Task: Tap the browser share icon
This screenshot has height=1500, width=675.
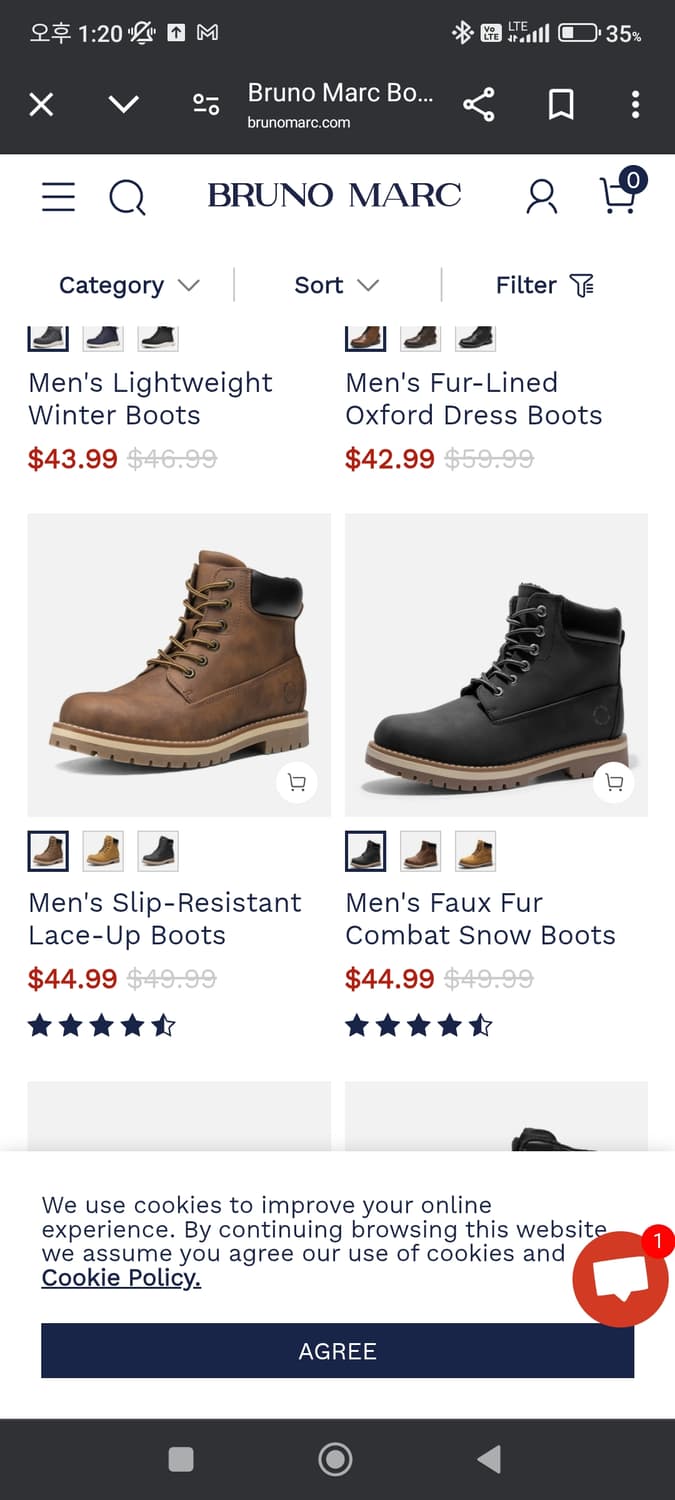Action: pos(479,104)
